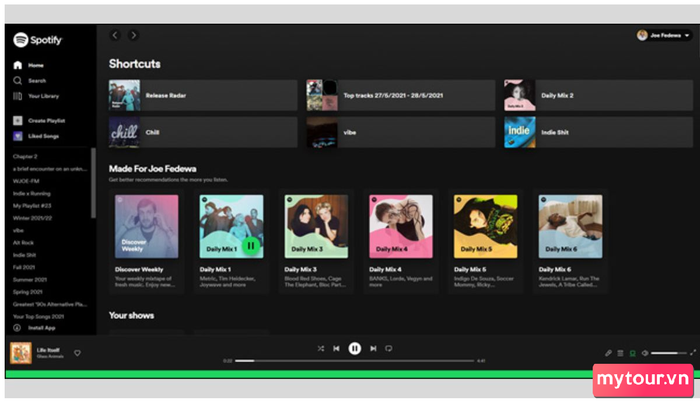Mute the volume with the speaker icon
The image size is (700, 405).
coord(645,353)
